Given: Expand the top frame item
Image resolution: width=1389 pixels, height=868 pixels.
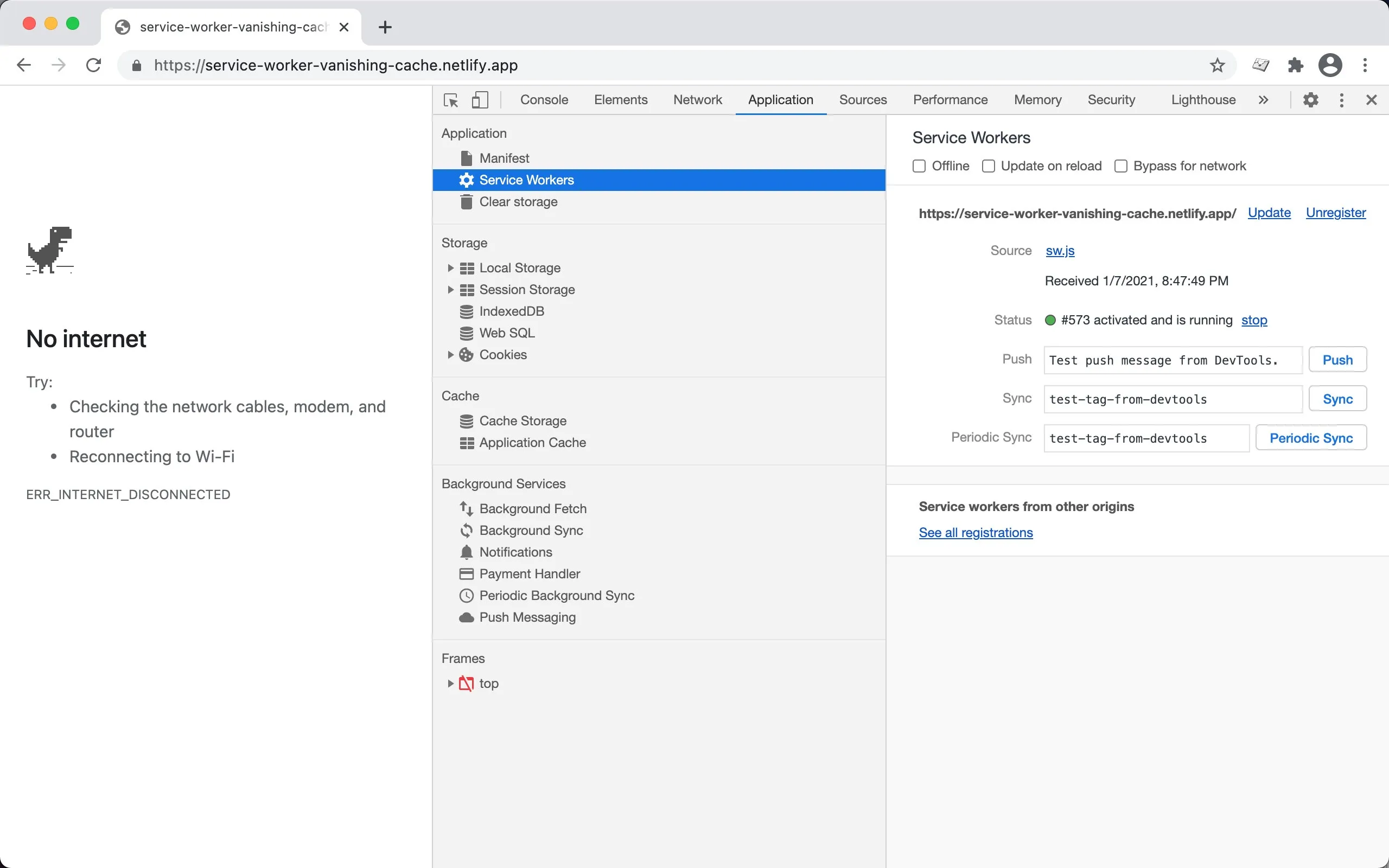Looking at the screenshot, I should [450, 683].
